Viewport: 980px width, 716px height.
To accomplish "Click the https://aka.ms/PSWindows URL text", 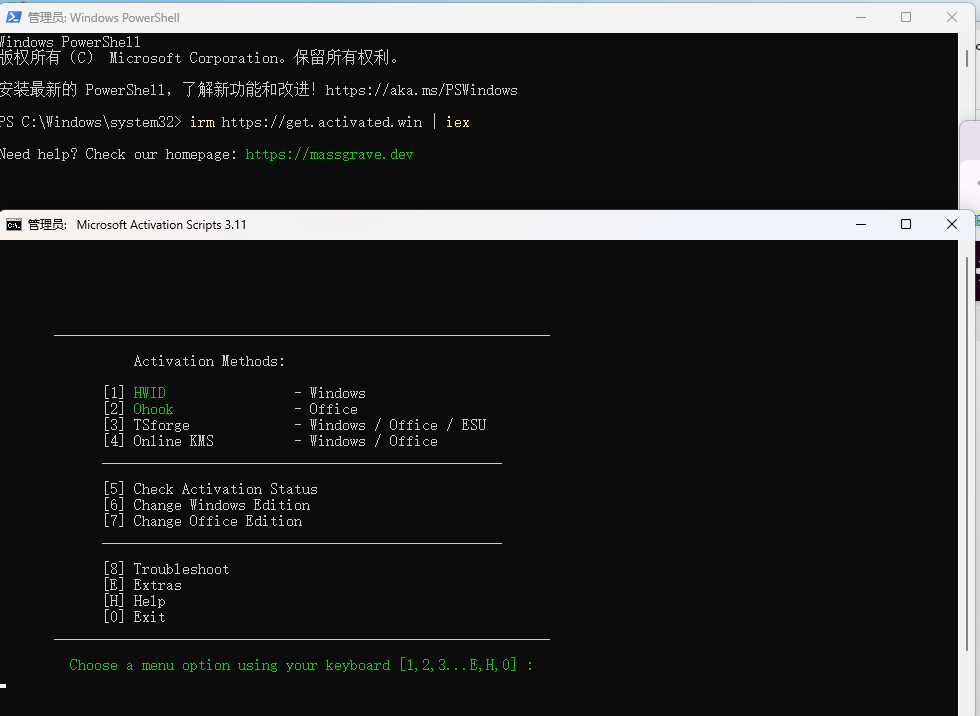I will click(421, 91).
